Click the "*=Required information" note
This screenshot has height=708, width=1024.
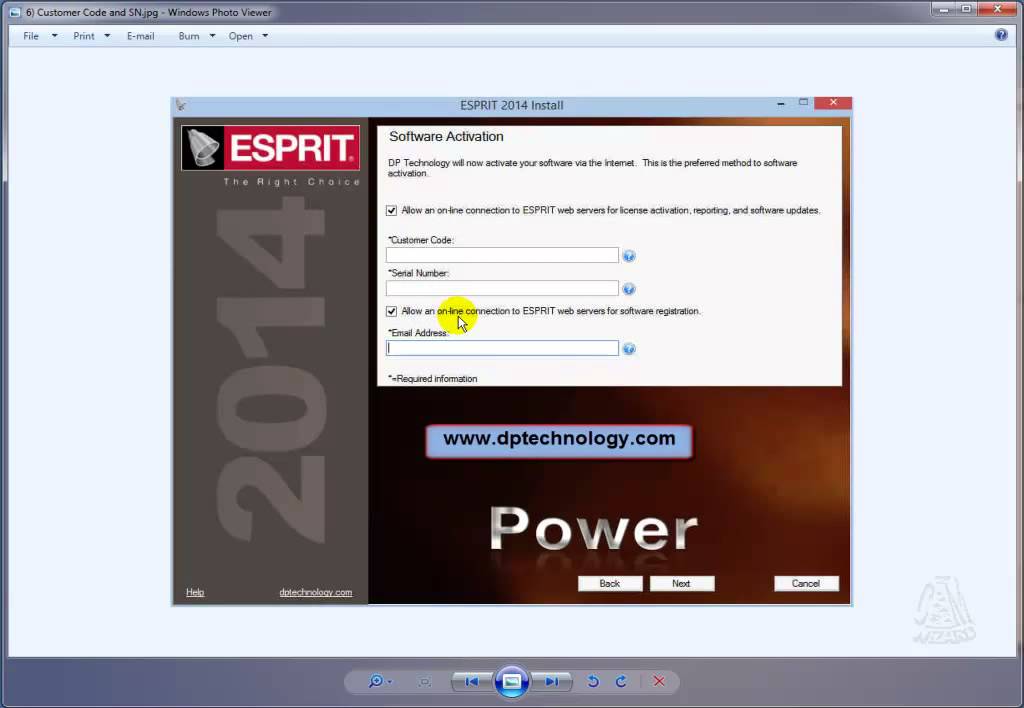[432, 379]
